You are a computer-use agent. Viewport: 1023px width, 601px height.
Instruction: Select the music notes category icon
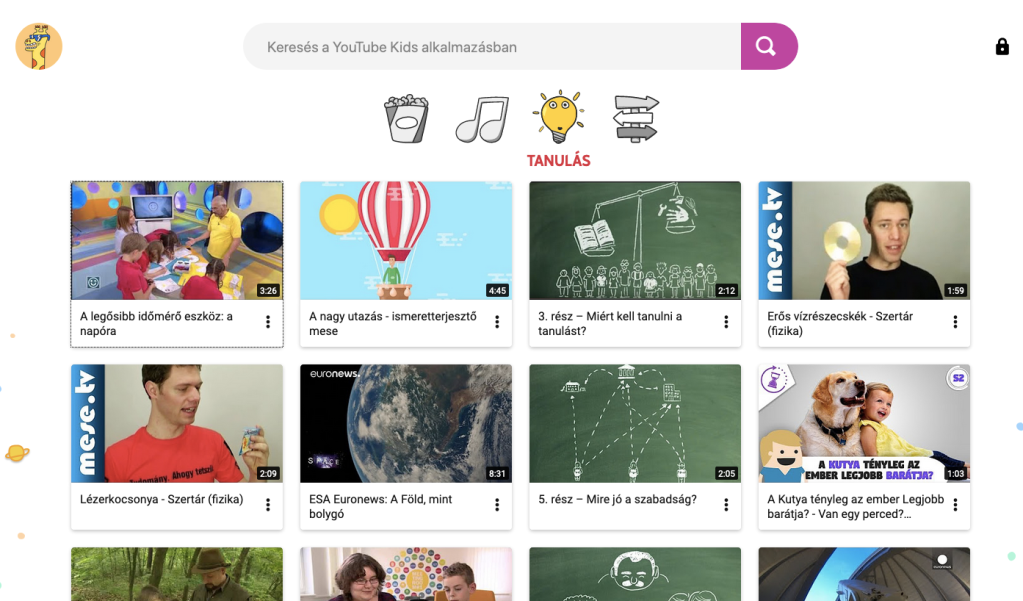481,119
